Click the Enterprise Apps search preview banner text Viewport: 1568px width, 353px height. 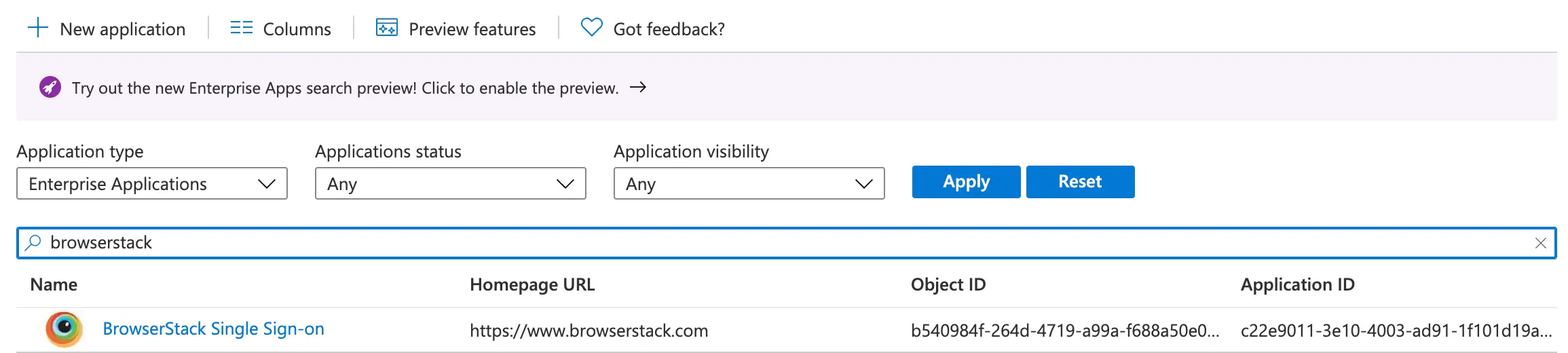click(345, 88)
